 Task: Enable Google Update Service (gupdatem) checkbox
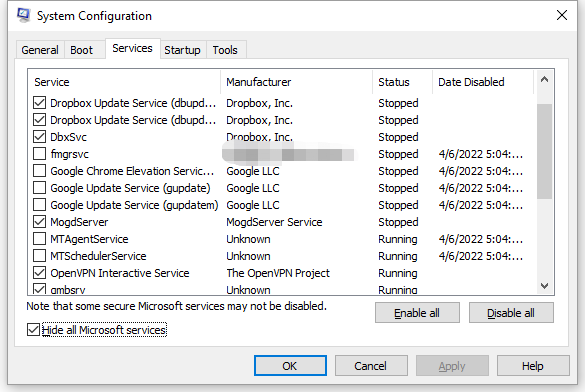(x=40, y=205)
